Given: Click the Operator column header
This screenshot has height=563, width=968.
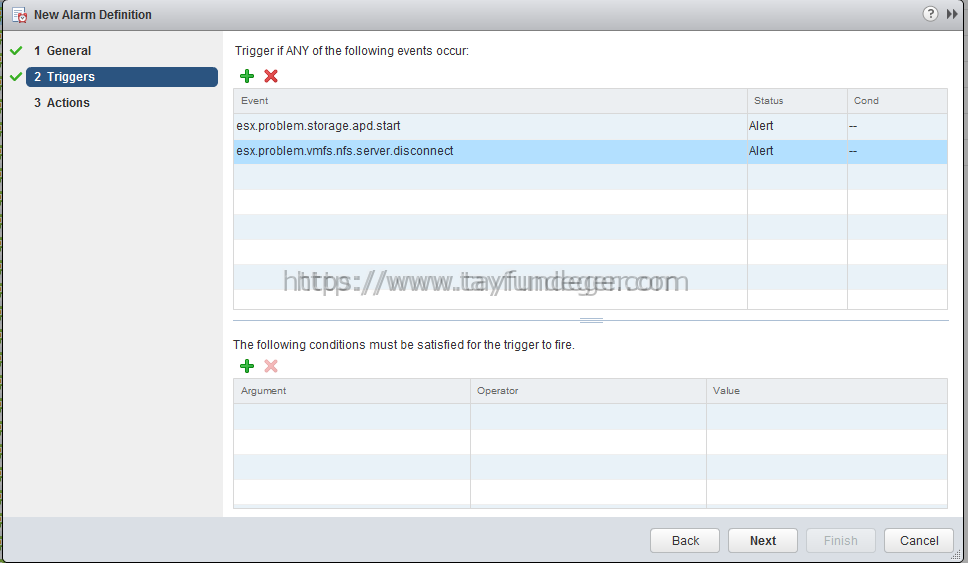Looking at the screenshot, I should pos(588,391).
